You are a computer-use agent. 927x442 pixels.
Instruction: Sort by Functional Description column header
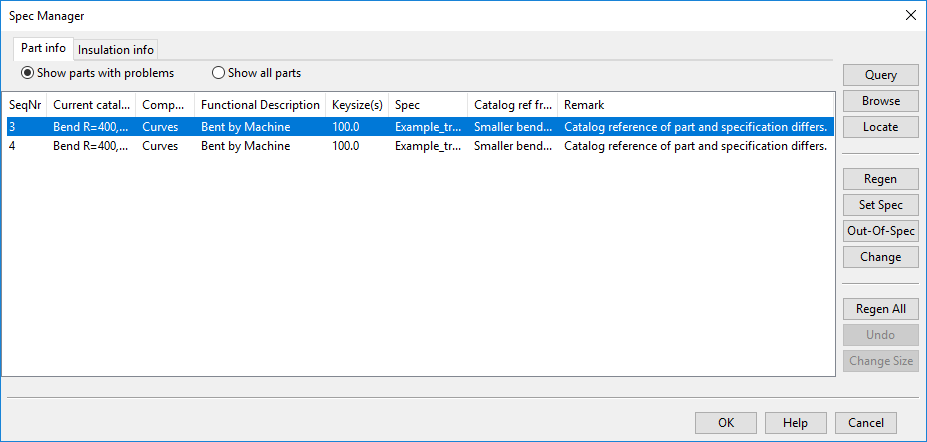coord(260,105)
